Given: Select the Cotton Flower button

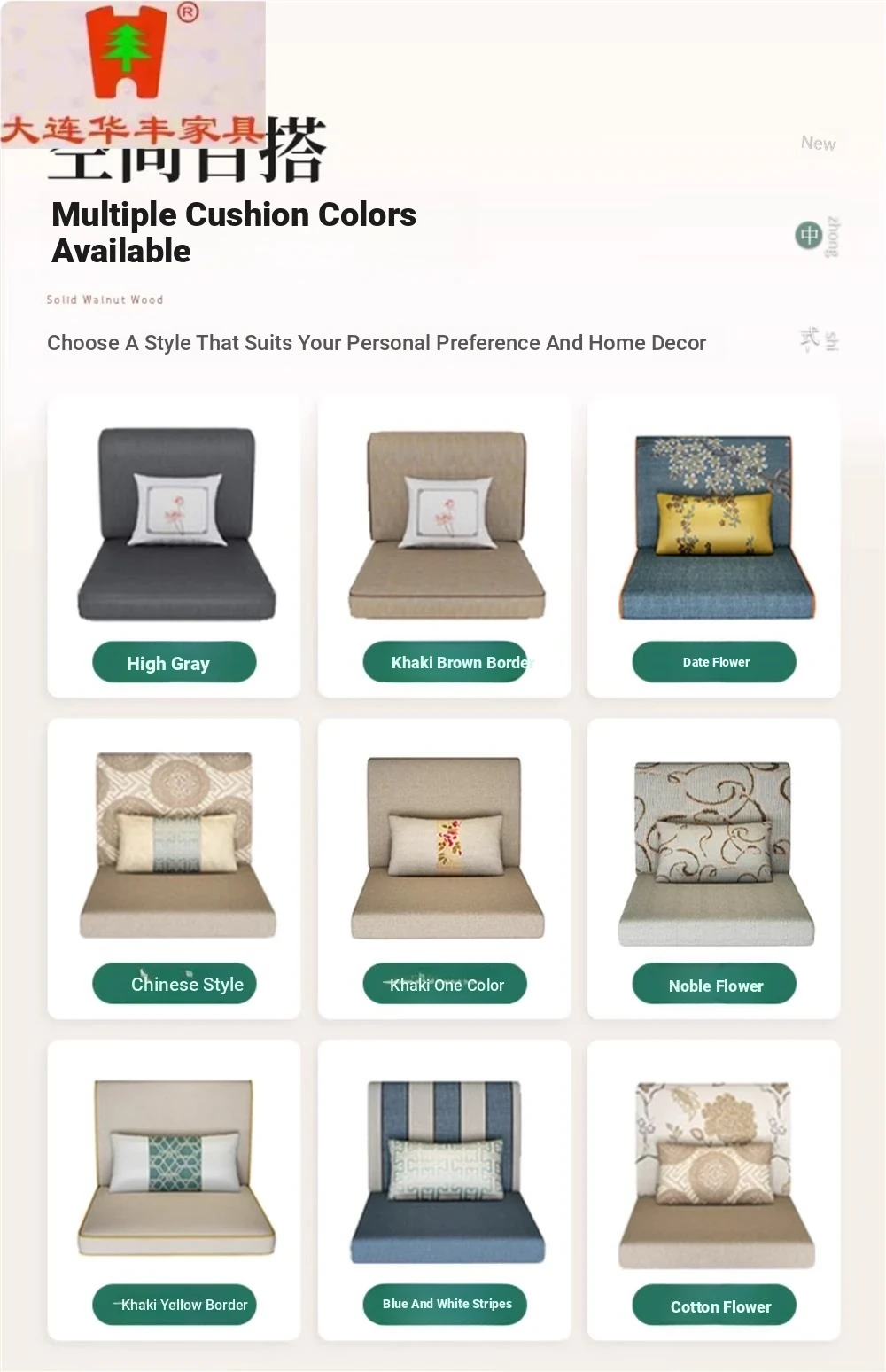Looking at the screenshot, I should (x=714, y=1305).
